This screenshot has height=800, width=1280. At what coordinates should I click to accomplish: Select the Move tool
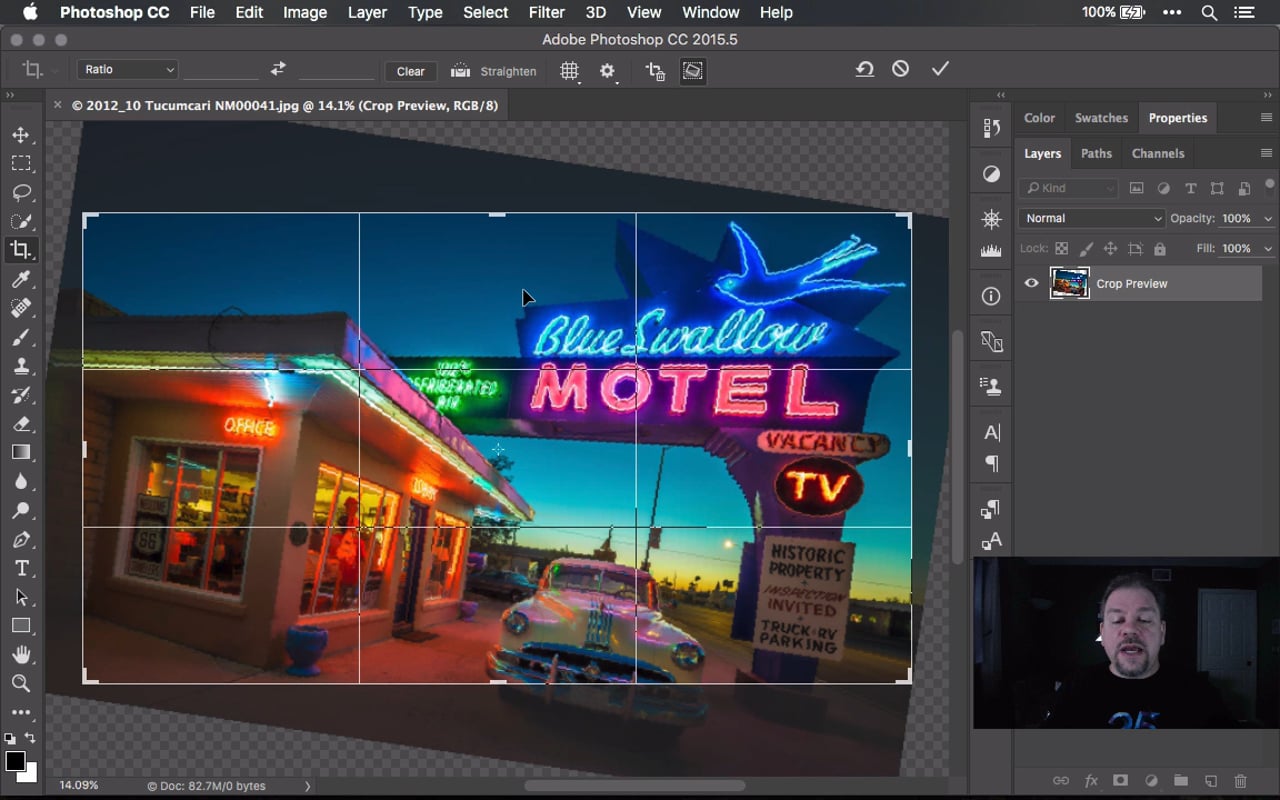pos(21,135)
